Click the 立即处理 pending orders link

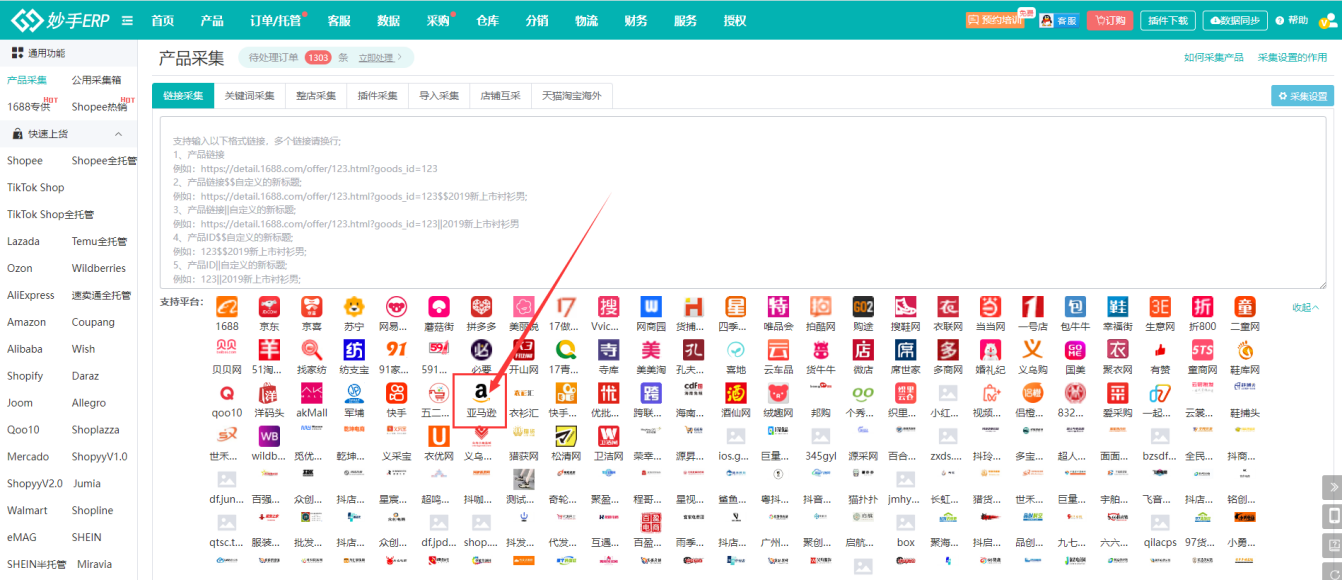click(379, 58)
